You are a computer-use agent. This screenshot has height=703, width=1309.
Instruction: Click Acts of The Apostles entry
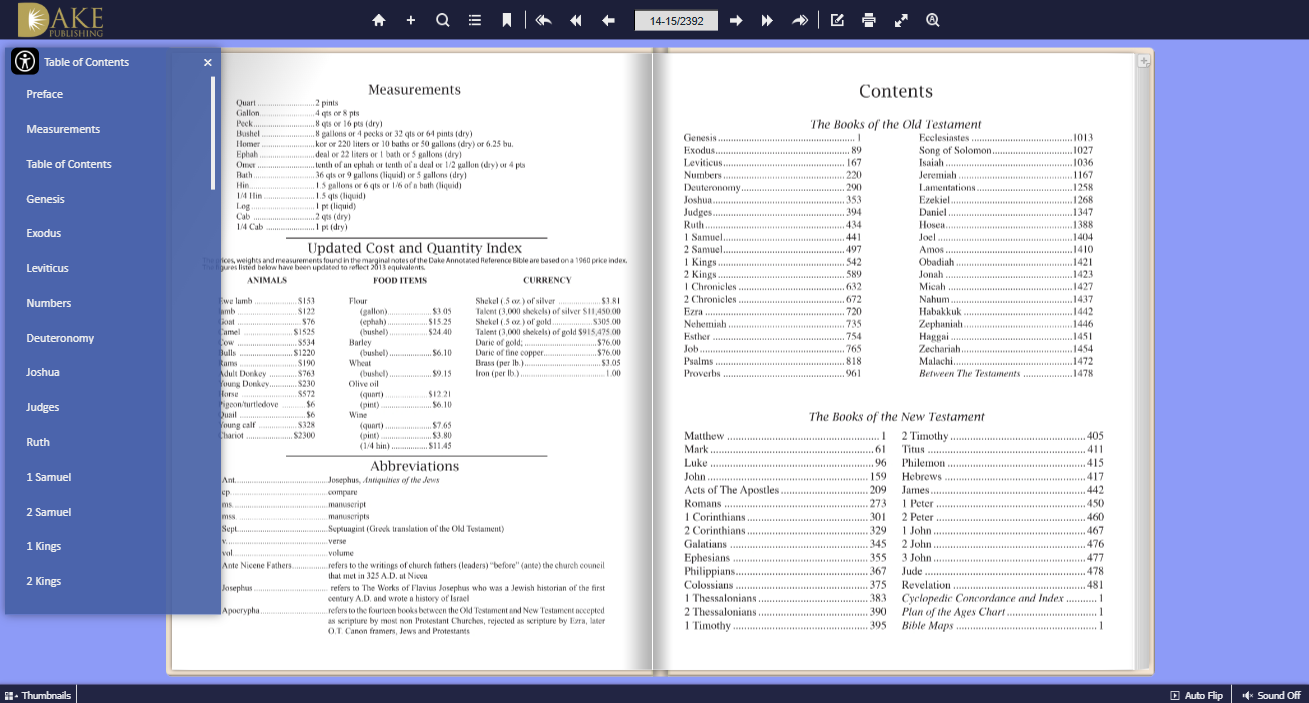pyautogui.click(x=786, y=490)
